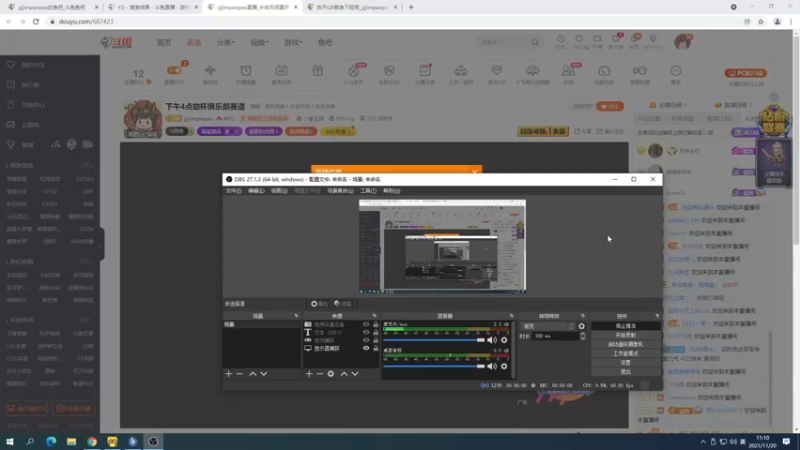Image resolution: width=800 pixels, height=450 pixels.
Task: Open Microsoft Edge from Windows taskbar
Action: (51, 441)
